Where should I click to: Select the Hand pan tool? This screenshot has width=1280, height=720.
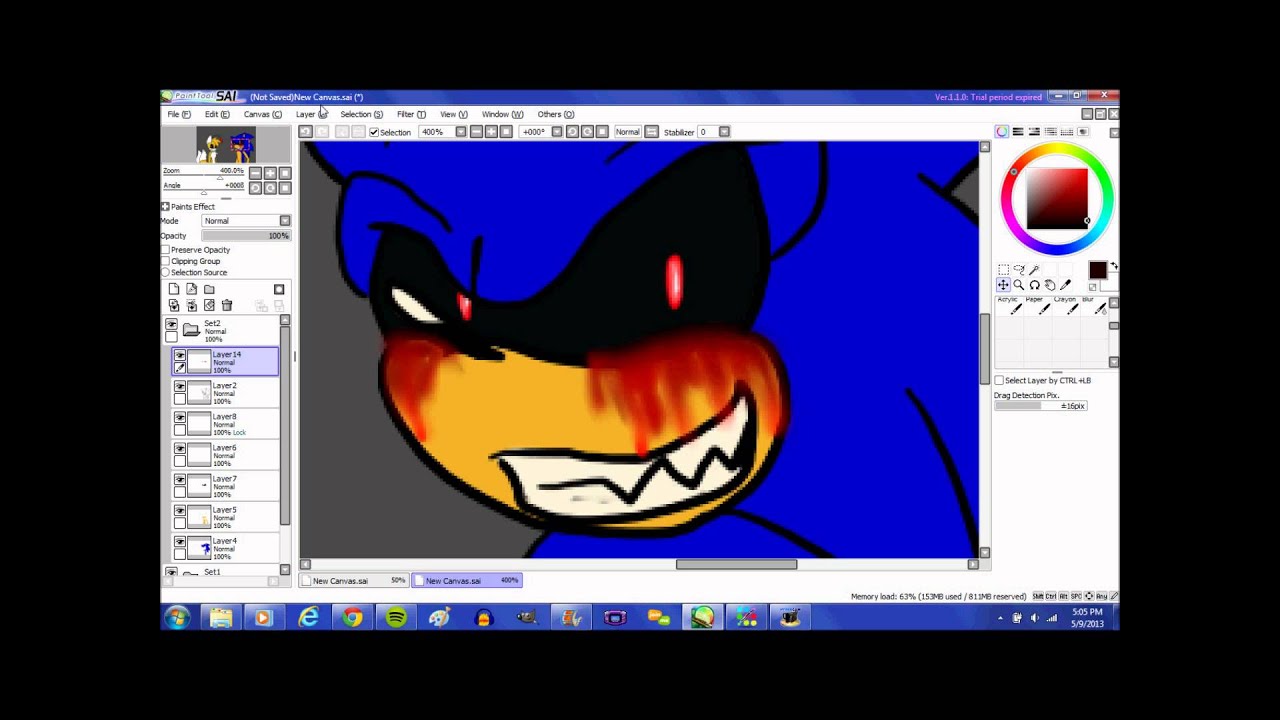tap(1050, 285)
